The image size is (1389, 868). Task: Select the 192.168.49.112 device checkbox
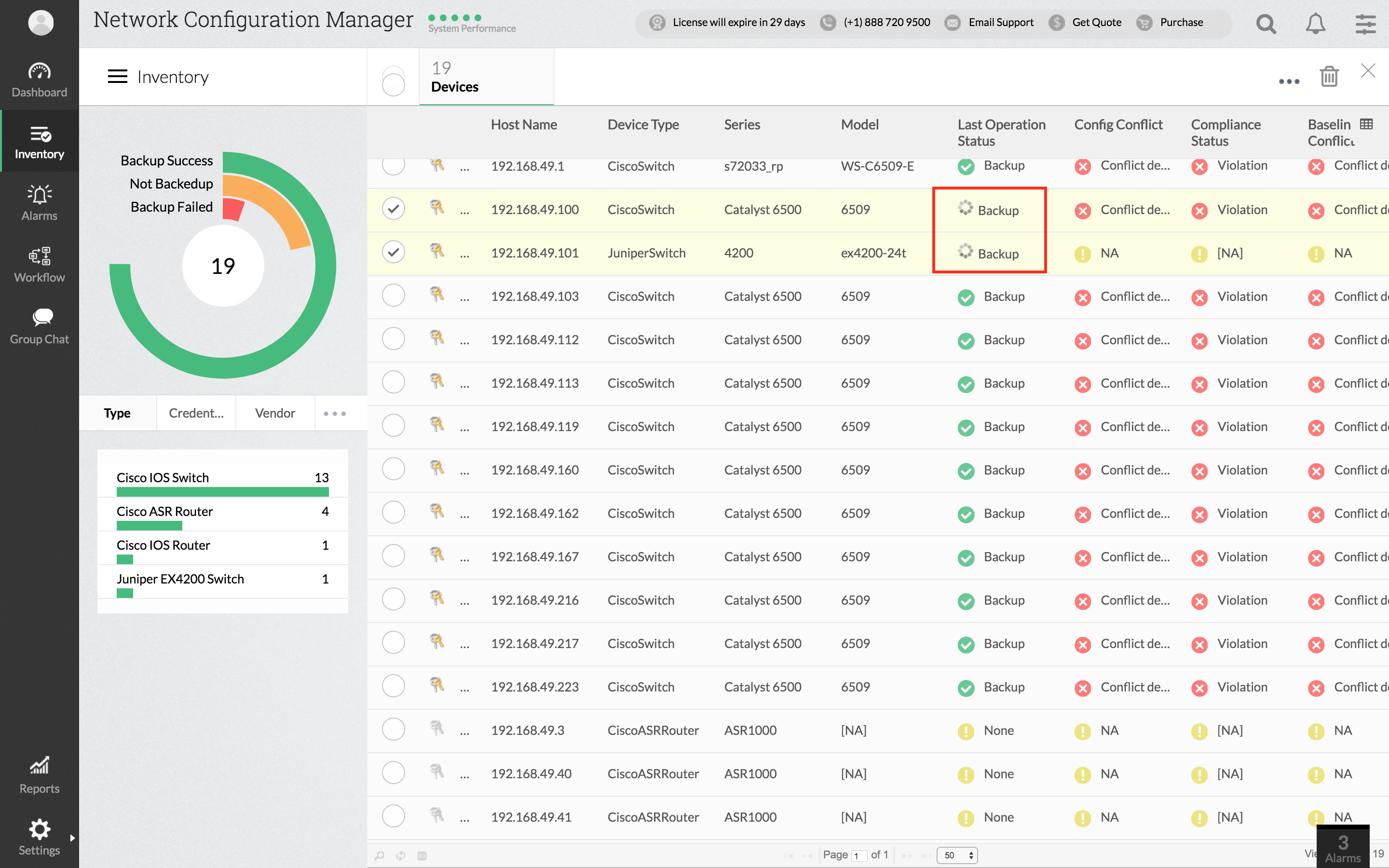click(x=393, y=339)
